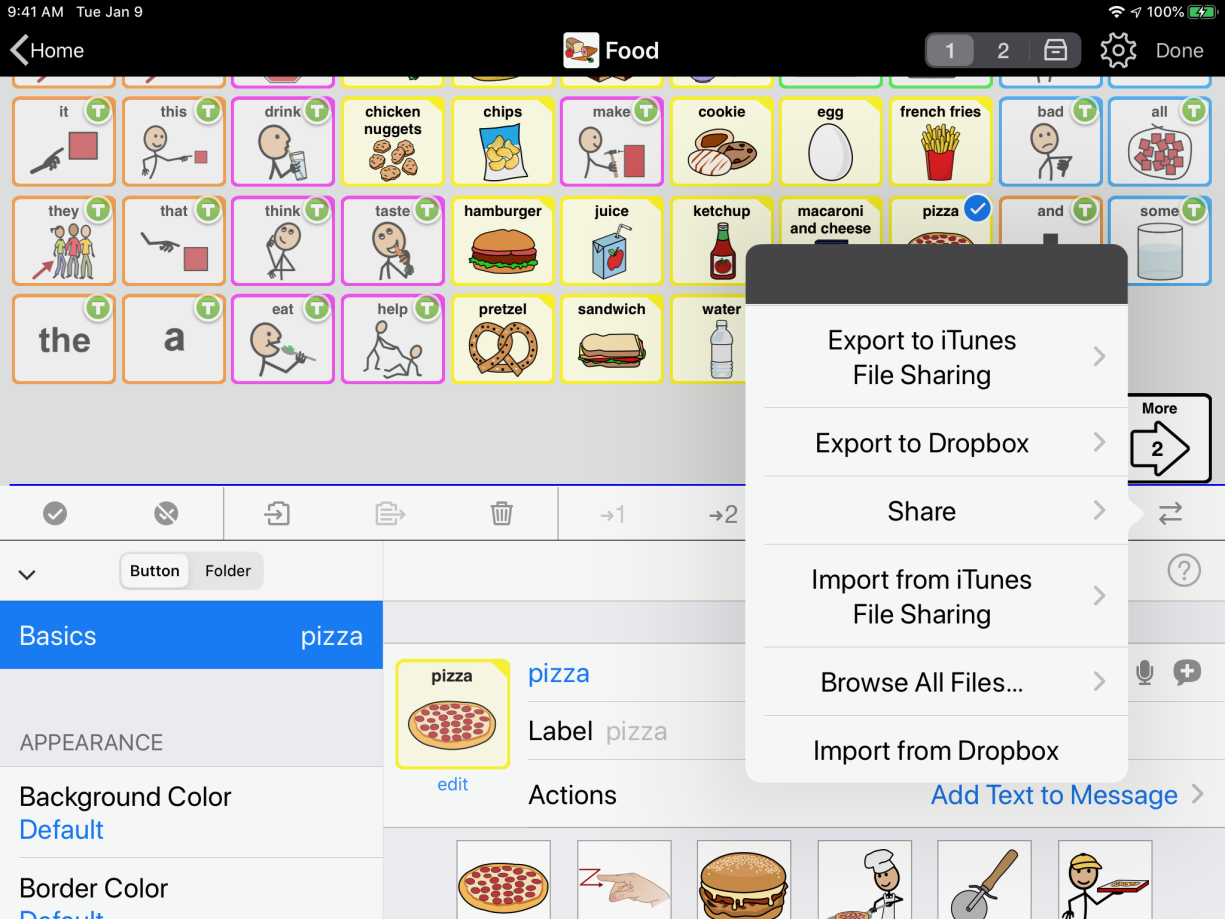Move selection to page 2 using the →2 icon
1225x919 pixels.
[x=723, y=513]
